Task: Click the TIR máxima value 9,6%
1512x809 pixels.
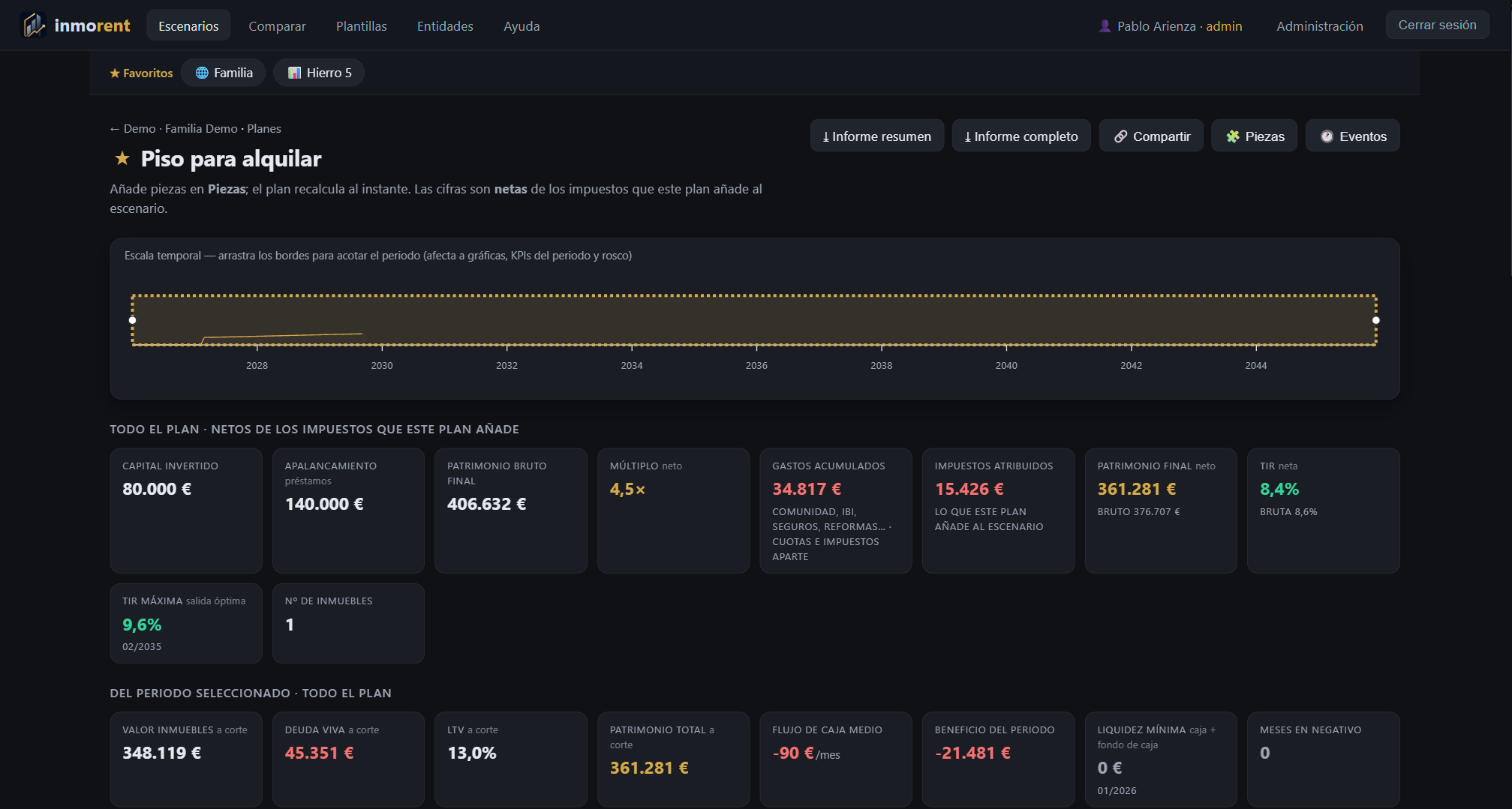Action: [142, 625]
